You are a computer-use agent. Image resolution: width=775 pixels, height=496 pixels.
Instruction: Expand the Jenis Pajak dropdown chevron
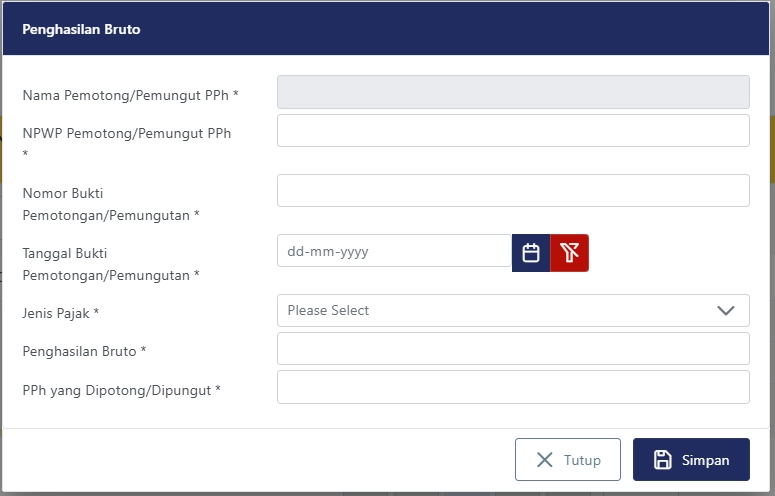pyautogui.click(x=726, y=311)
